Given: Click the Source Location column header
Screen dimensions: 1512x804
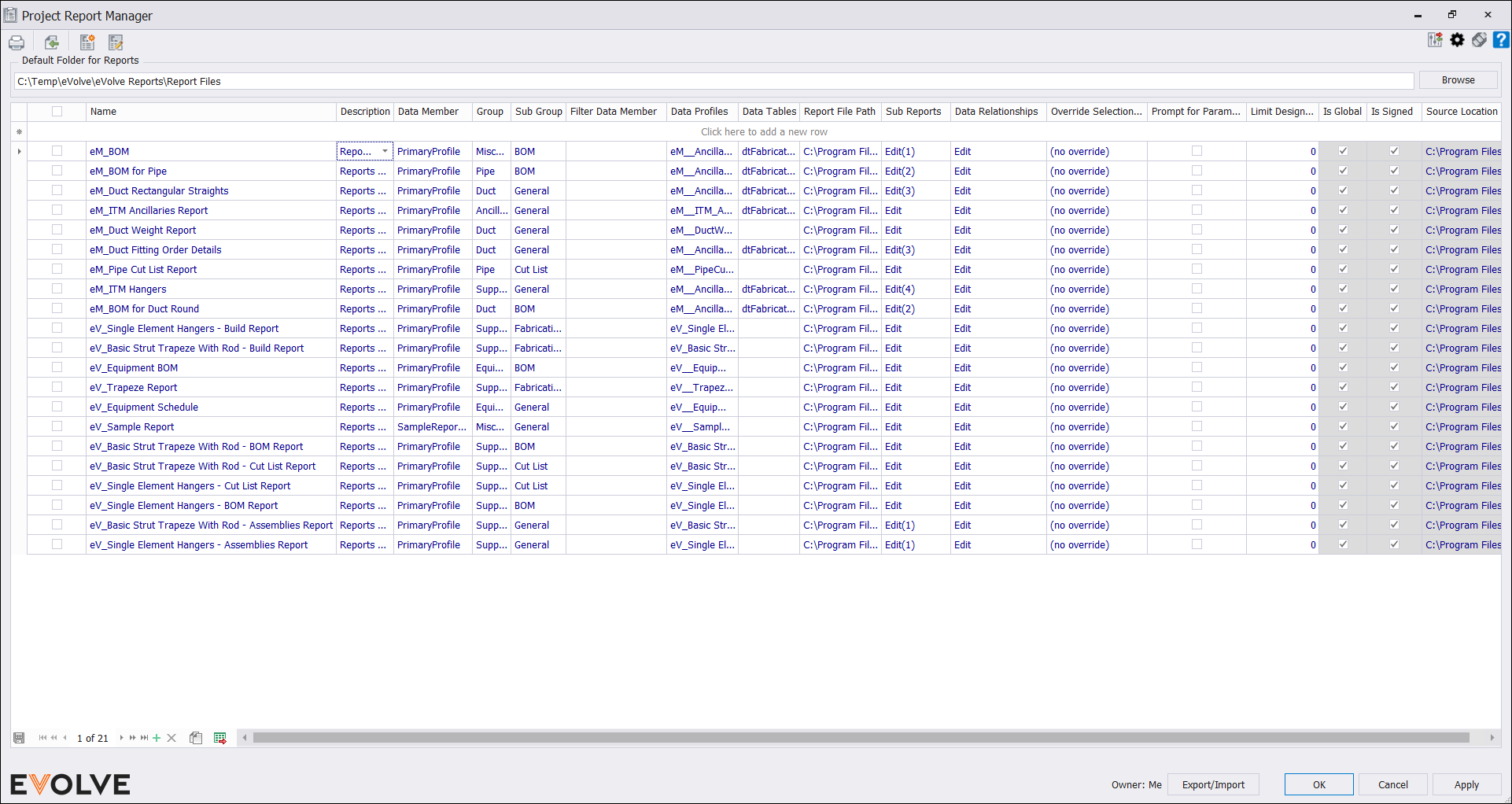Looking at the screenshot, I should (1462, 112).
